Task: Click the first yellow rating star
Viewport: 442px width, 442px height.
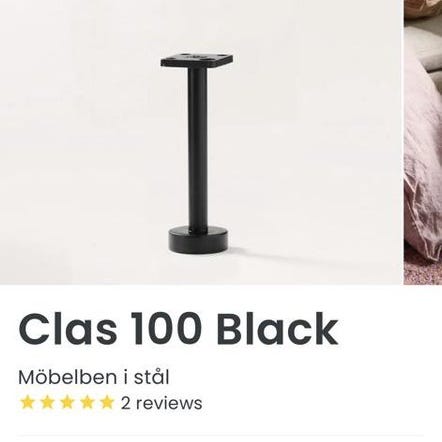Action: 27,402
